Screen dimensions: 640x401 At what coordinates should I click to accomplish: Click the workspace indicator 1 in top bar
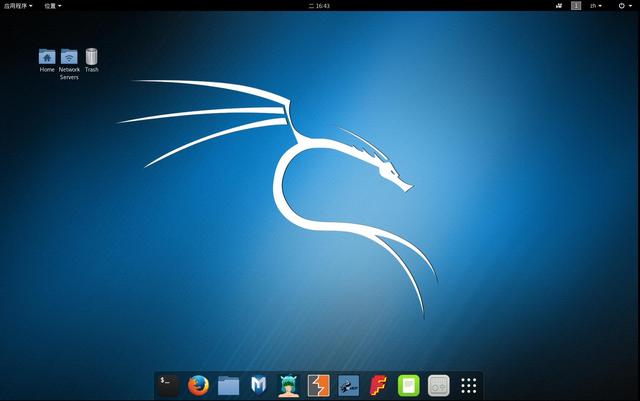tap(576, 6)
